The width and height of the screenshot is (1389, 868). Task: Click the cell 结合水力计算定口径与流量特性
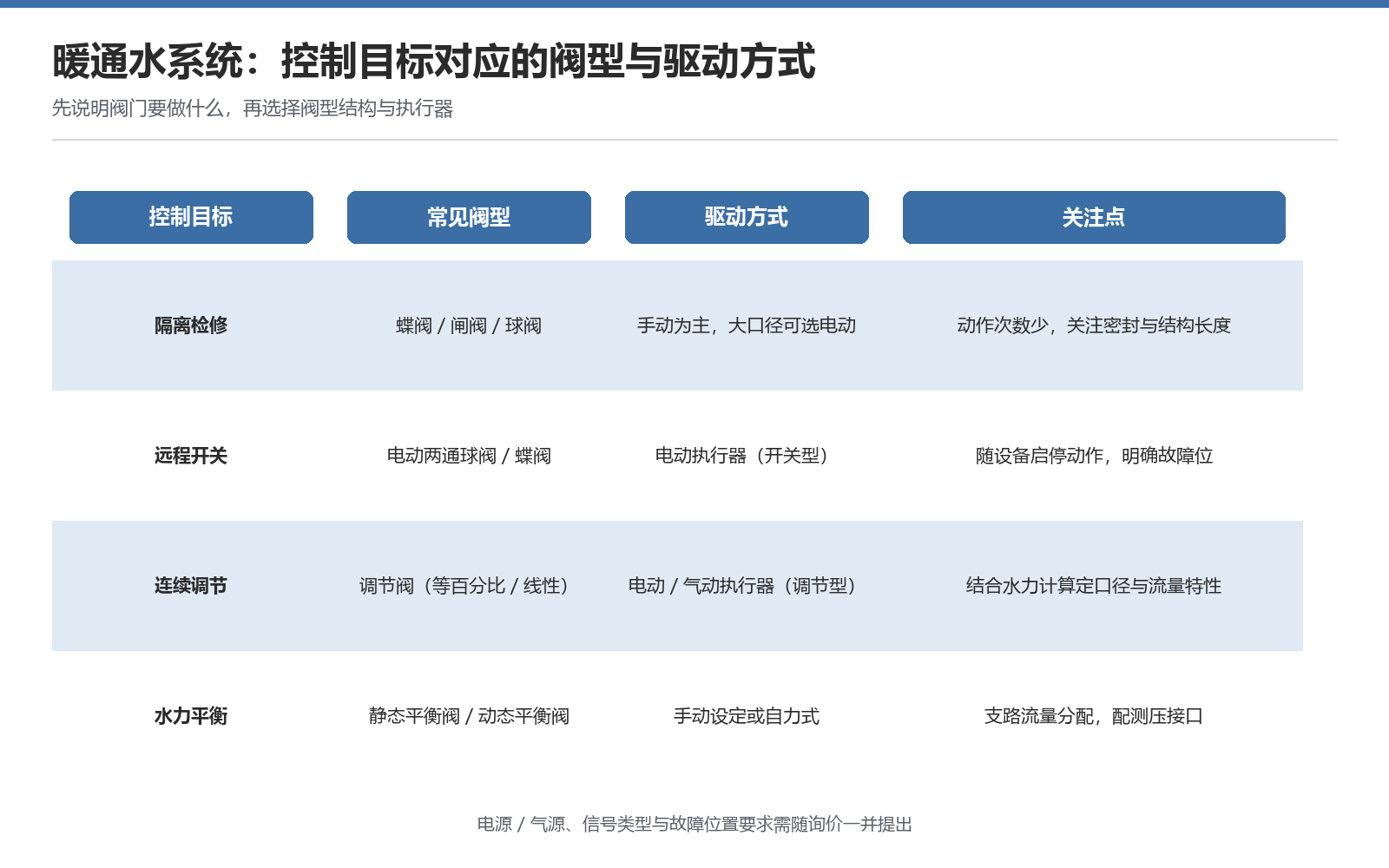(x=1094, y=586)
